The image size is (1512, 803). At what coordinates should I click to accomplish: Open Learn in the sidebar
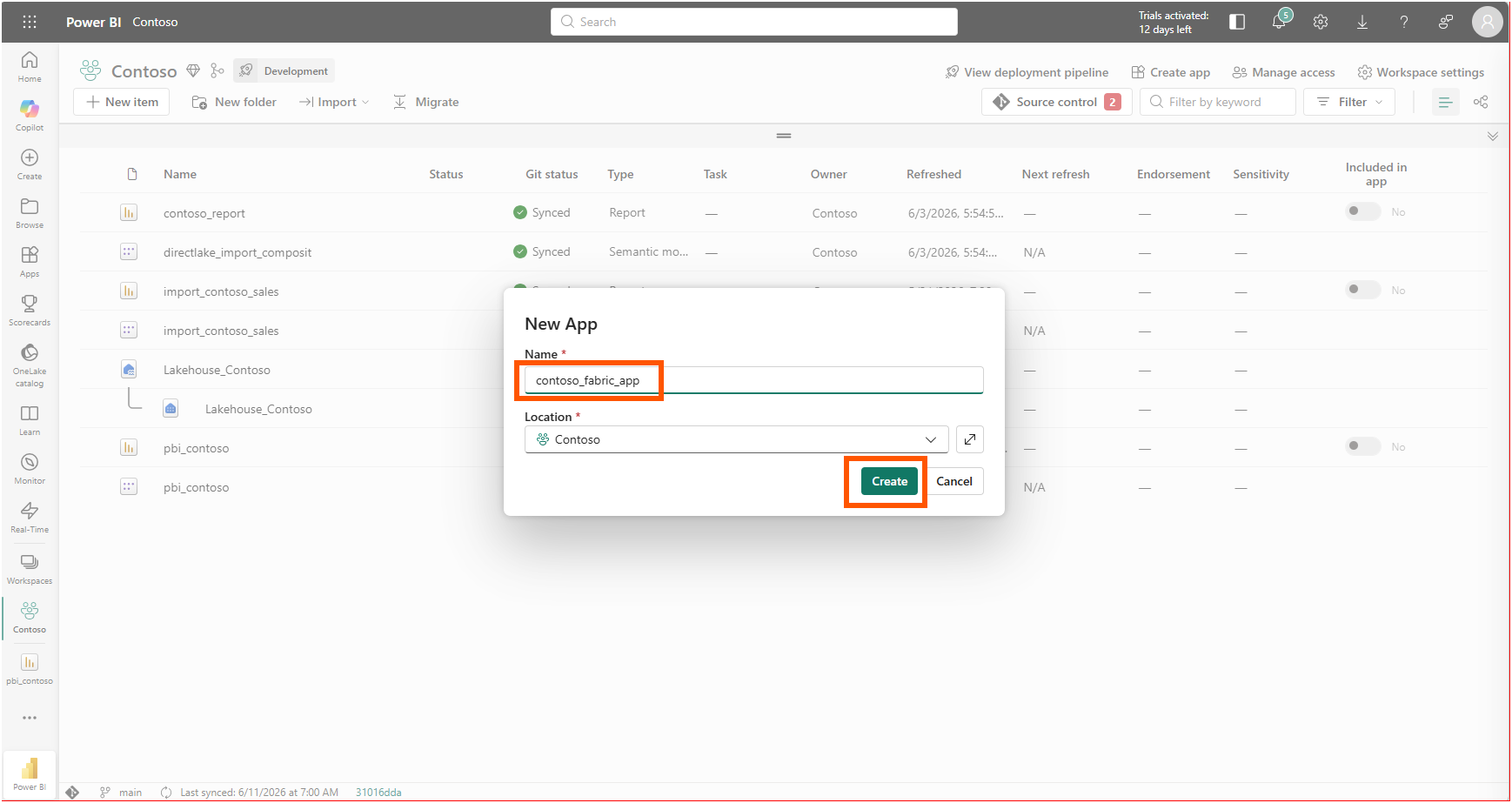point(30,419)
